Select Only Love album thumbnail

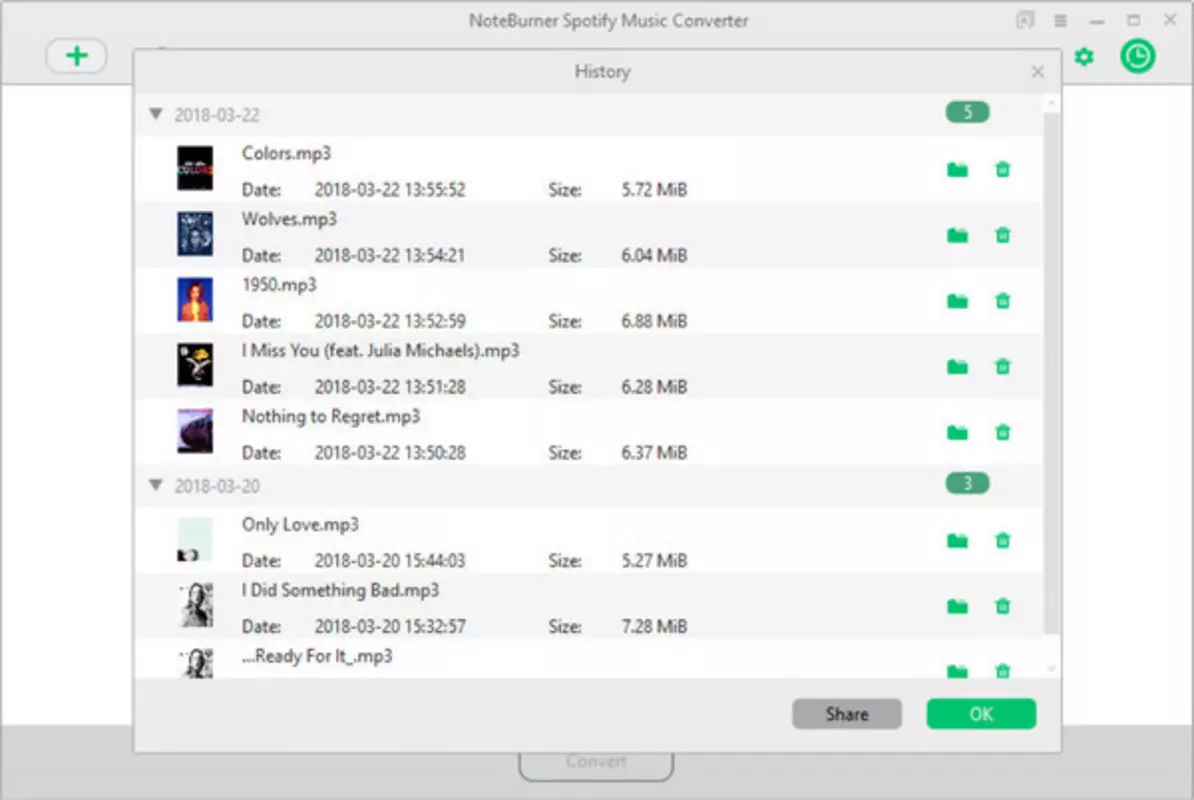click(195, 540)
